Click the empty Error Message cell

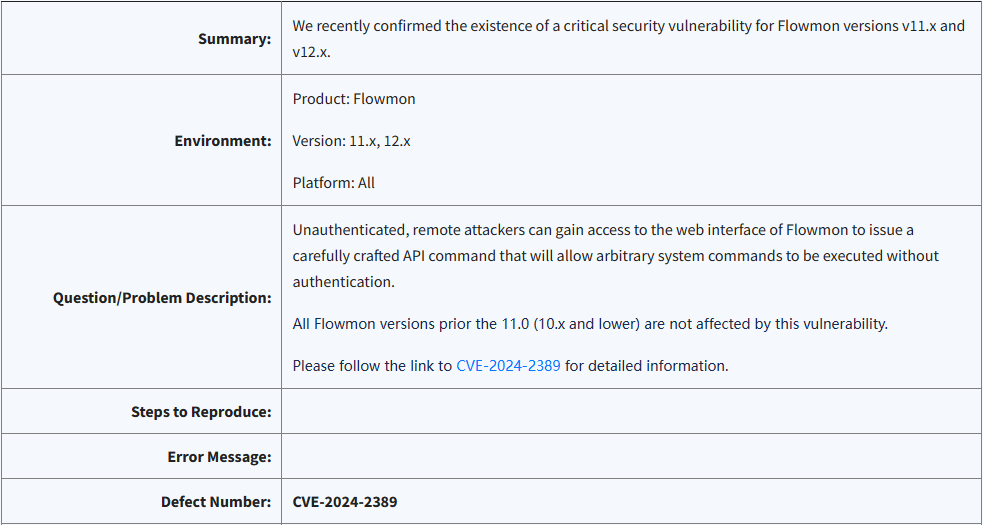[x=631, y=456]
